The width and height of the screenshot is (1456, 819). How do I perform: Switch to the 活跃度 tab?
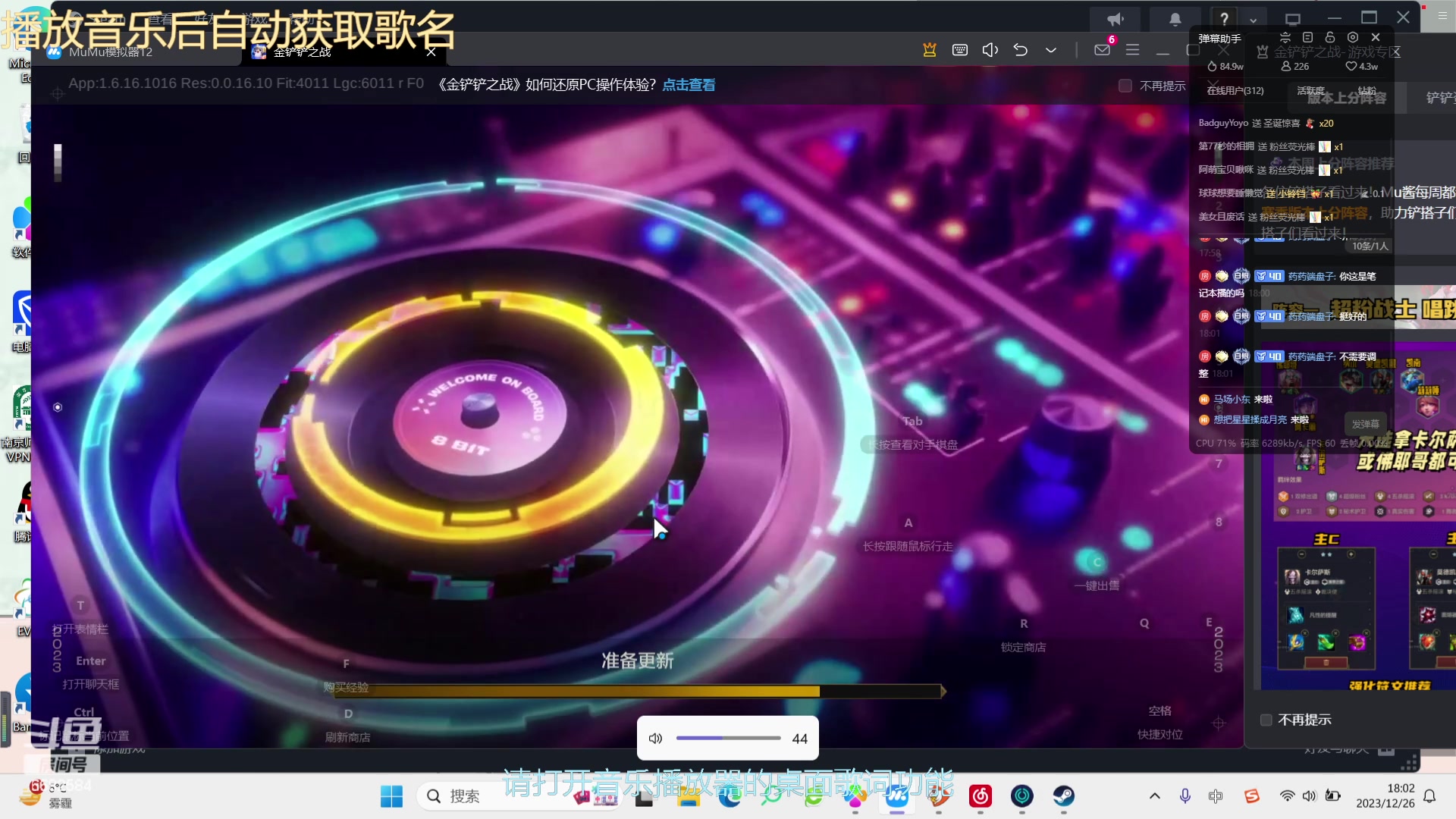click(x=1310, y=91)
